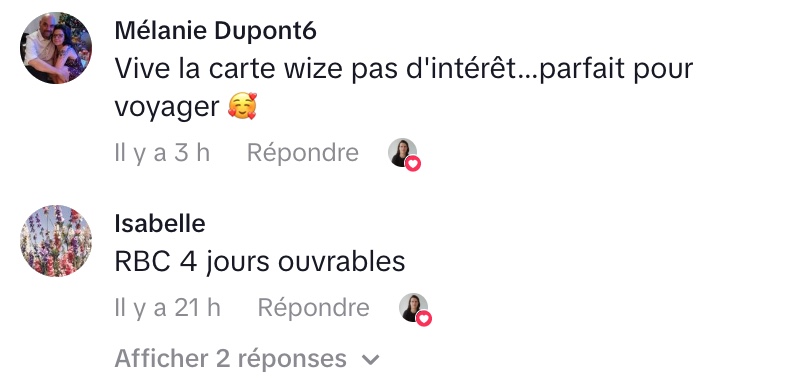
Task: Open the Isabelle username link
Action: 160,224
